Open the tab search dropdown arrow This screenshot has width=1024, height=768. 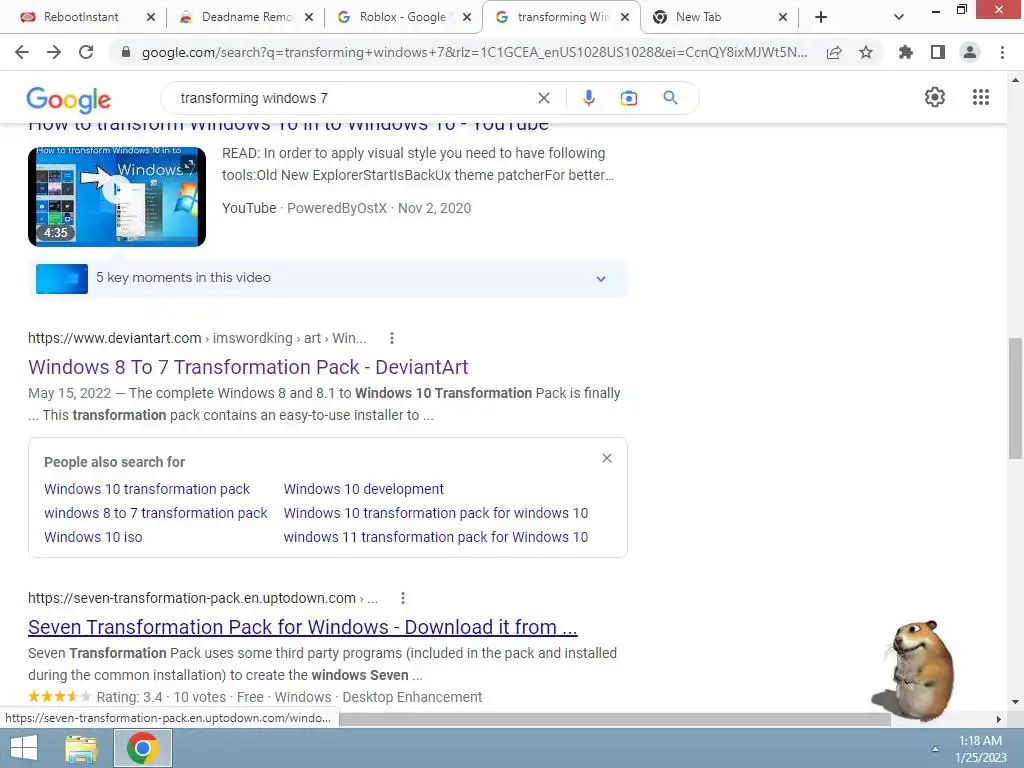pyautogui.click(x=899, y=18)
